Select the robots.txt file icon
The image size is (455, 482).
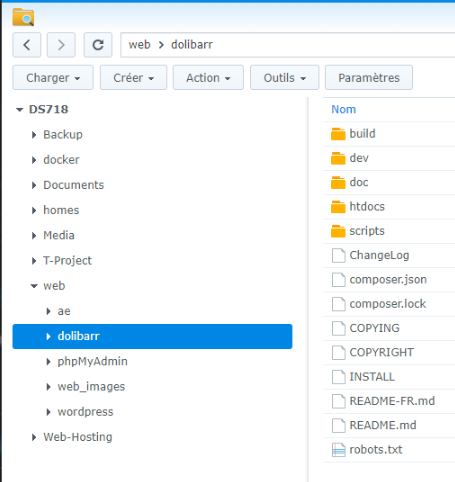point(338,450)
